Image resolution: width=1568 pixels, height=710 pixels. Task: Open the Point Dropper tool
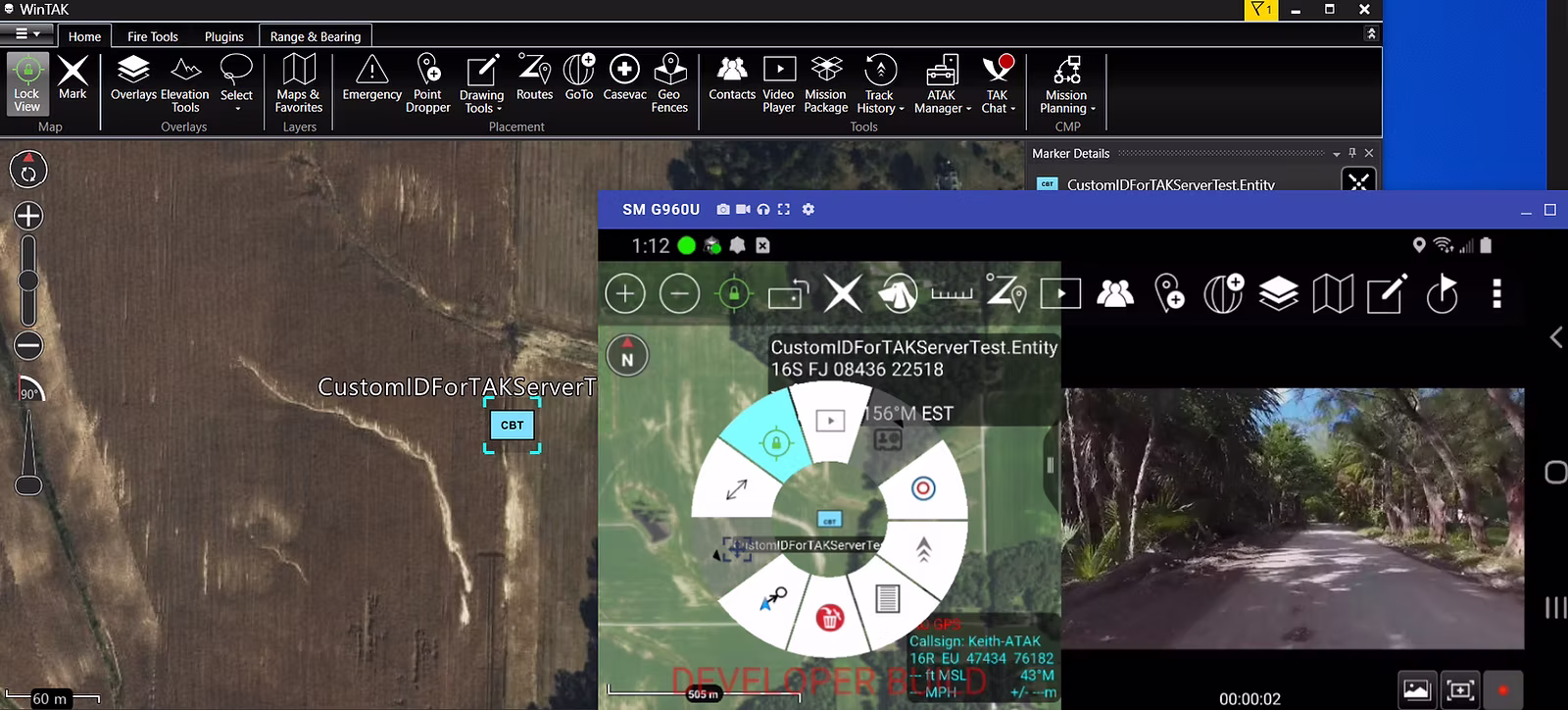click(428, 82)
